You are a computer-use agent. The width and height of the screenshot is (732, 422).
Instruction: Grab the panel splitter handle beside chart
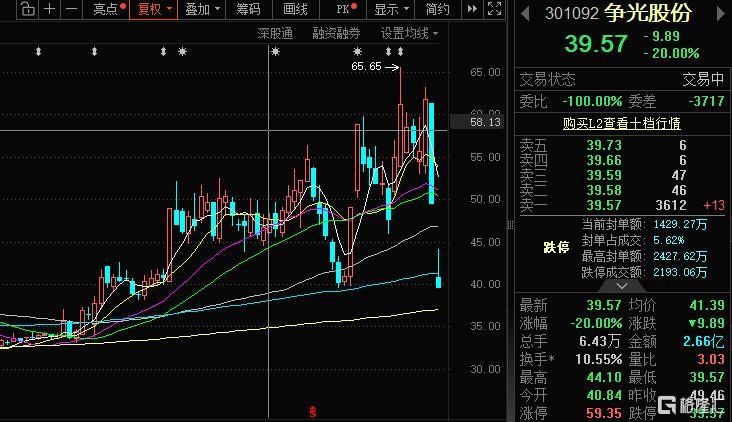coord(510,225)
